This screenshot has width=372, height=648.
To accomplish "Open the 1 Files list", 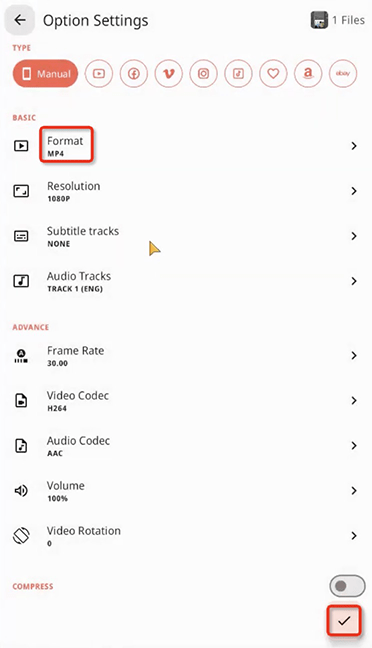I will tap(338, 20).
